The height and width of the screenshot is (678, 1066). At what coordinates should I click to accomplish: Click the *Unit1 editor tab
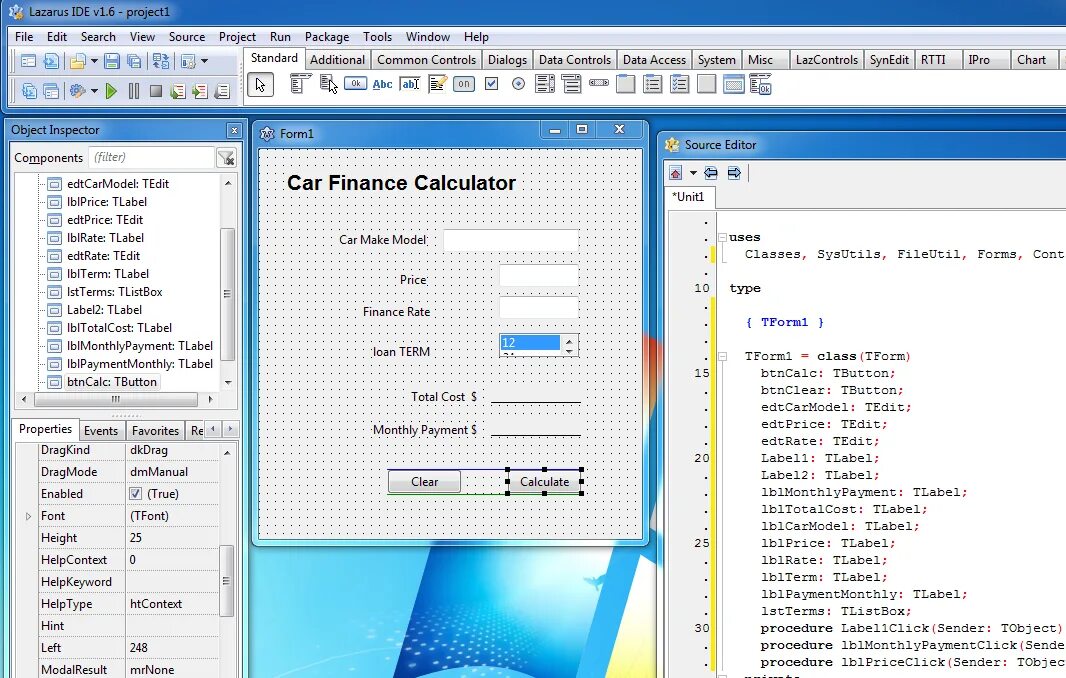coord(689,197)
